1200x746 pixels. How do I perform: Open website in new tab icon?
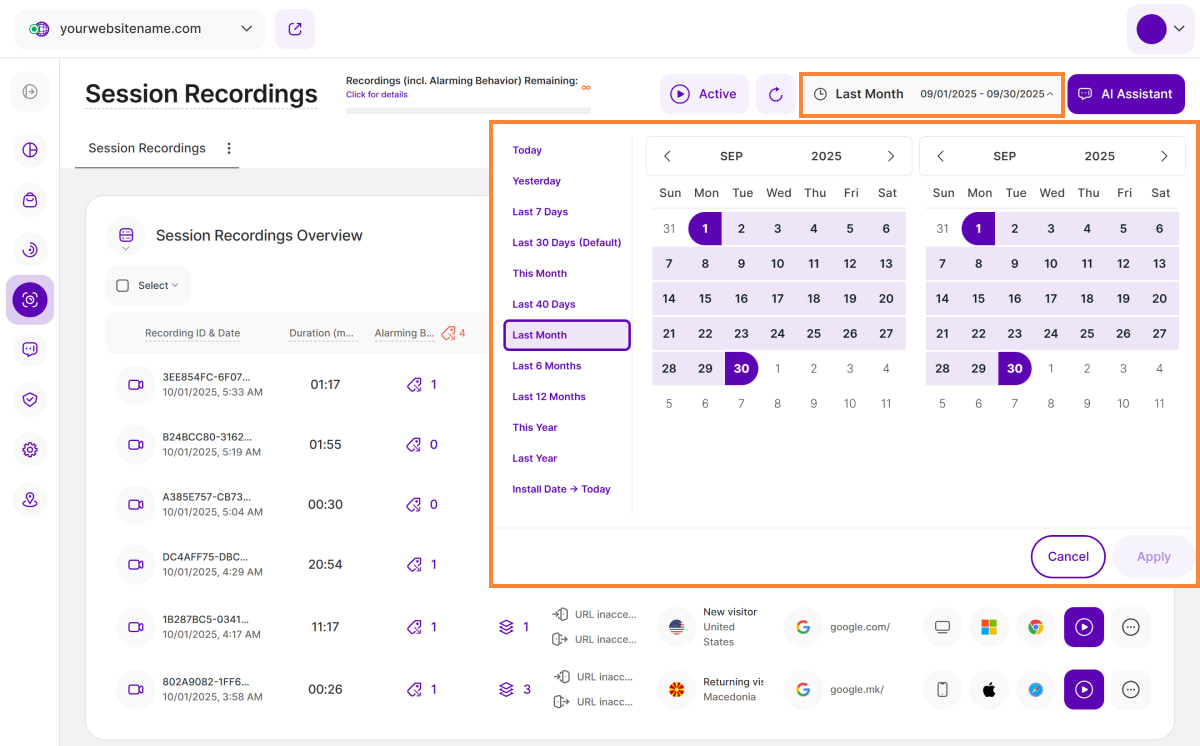[295, 29]
